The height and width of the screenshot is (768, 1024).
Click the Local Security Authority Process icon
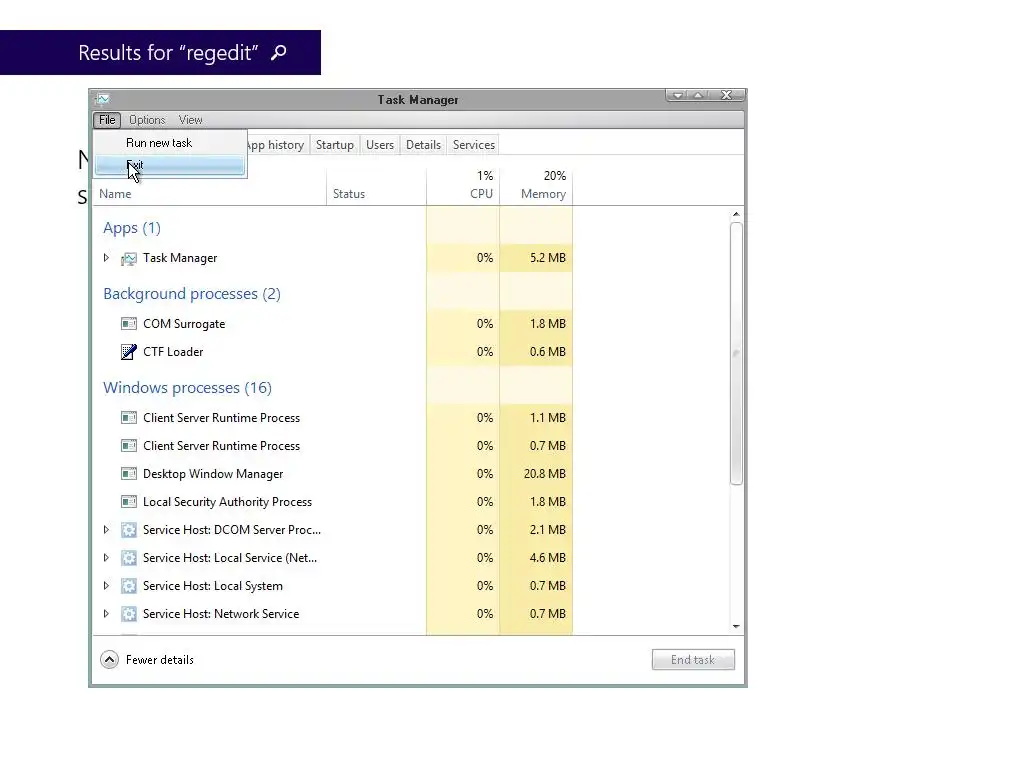coord(129,502)
